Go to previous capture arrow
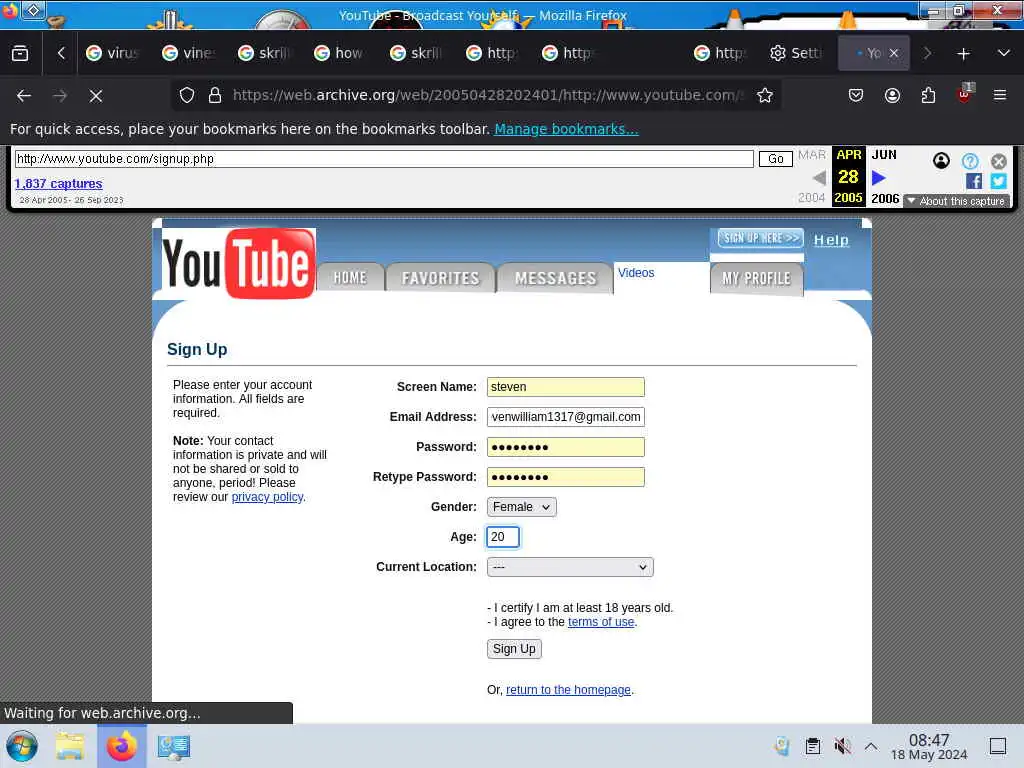The height and width of the screenshot is (768, 1024). pyautogui.click(x=819, y=177)
